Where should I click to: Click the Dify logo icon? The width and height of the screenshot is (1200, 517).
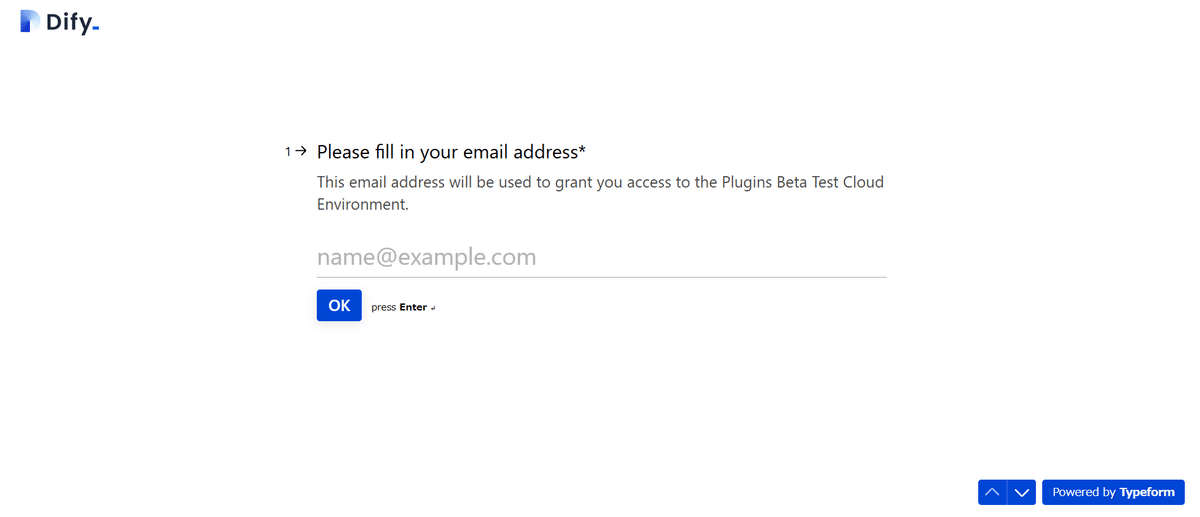pos(30,21)
